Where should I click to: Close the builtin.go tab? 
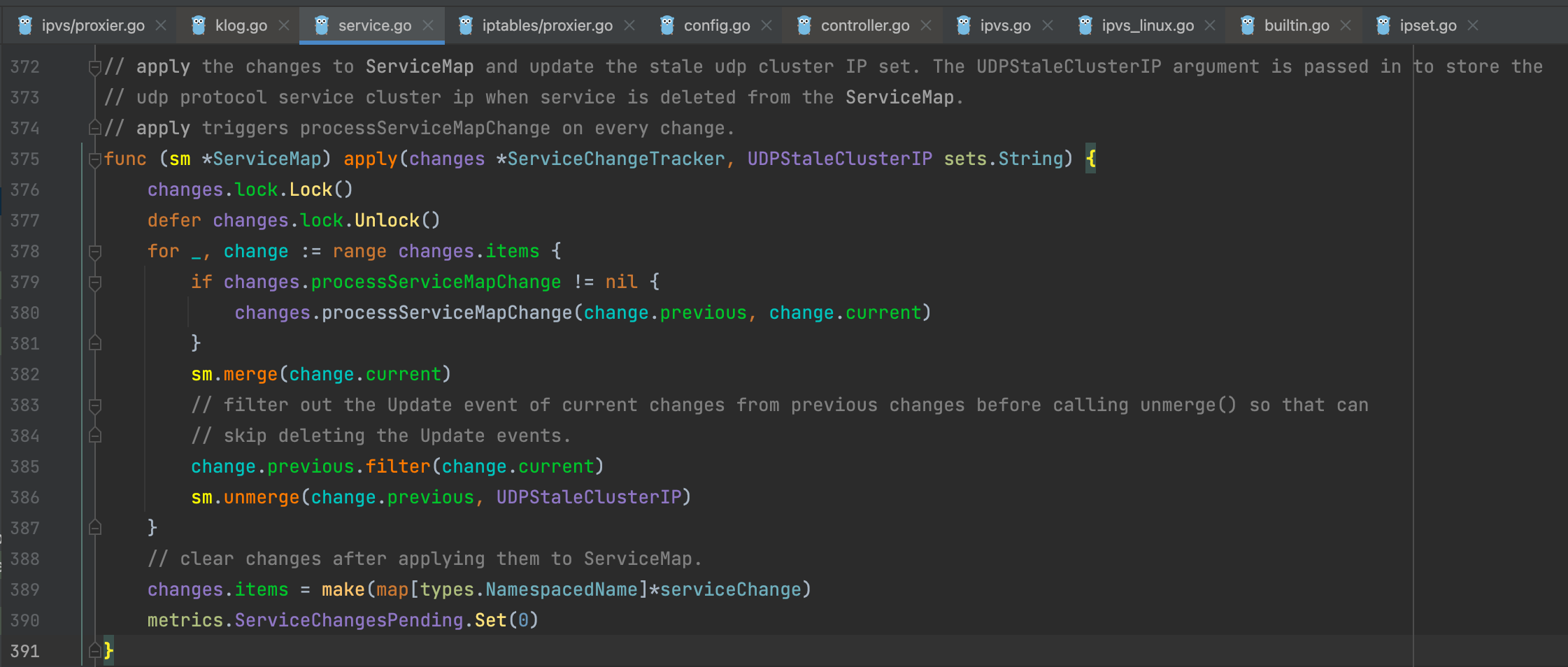[x=1346, y=25]
